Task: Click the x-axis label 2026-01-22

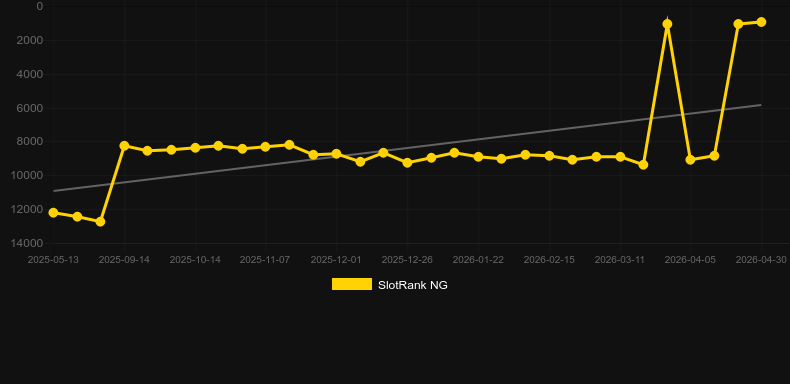Action: click(x=478, y=260)
